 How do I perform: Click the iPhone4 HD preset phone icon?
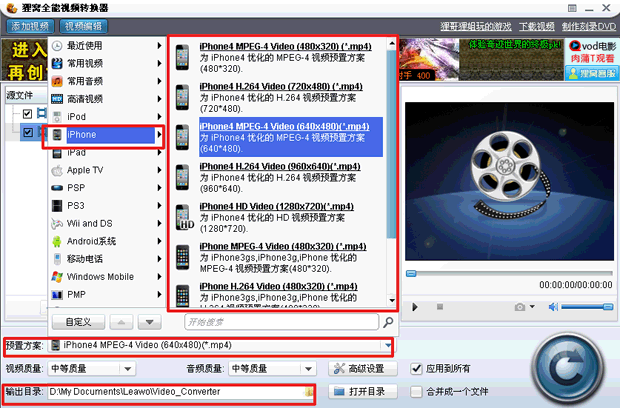point(184,217)
